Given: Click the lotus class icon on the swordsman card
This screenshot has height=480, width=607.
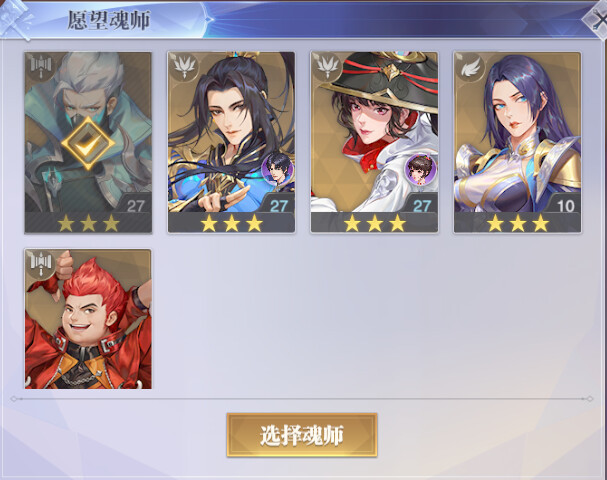Looking at the screenshot, I should pyautogui.click(x=184, y=66).
